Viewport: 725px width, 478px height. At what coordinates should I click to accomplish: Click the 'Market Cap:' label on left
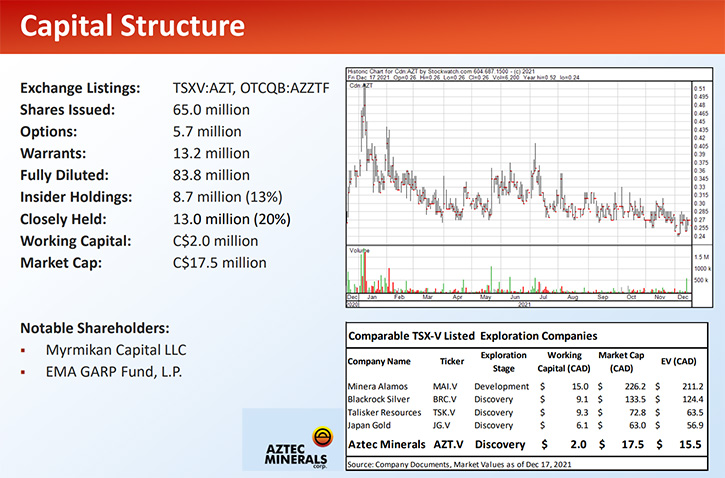(x=61, y=263)
